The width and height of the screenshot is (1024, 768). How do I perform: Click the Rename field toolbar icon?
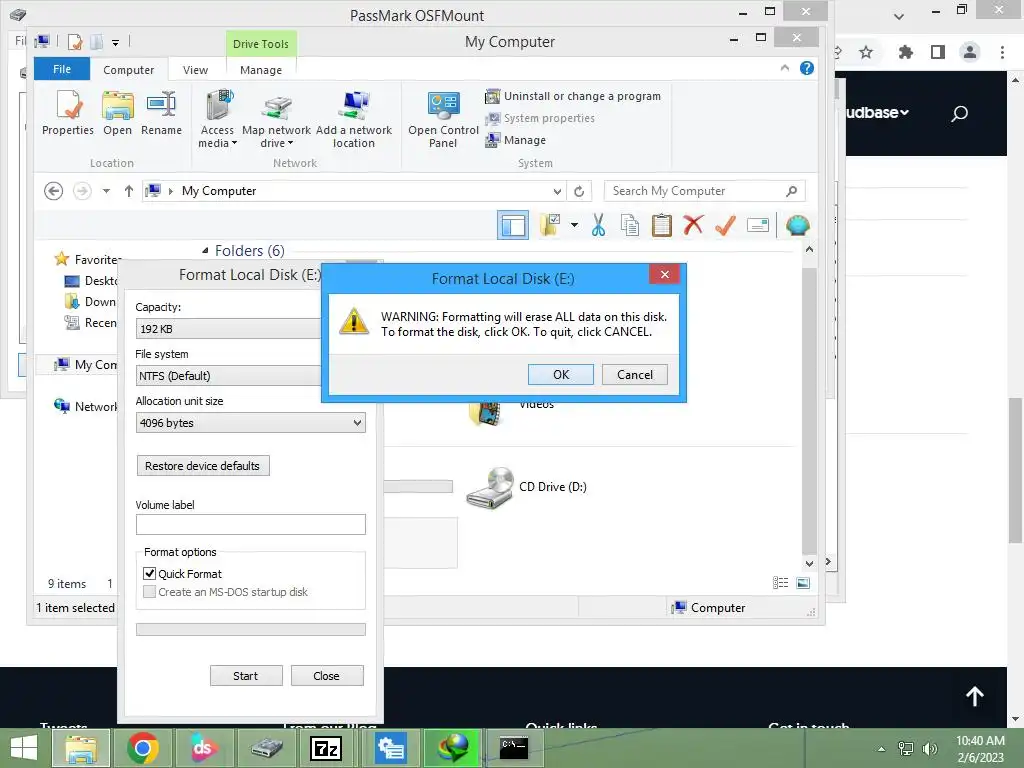point(758,225)
